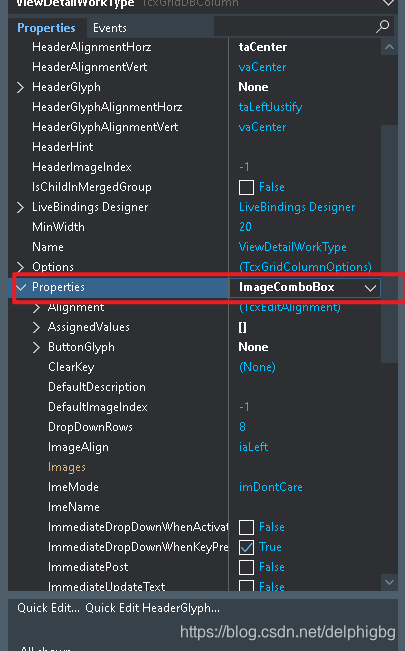Image resolution: width=405 pixels, height=651 pixels.
Task: Expand the AssignedValues sub-property
Action: pos(36,327)
